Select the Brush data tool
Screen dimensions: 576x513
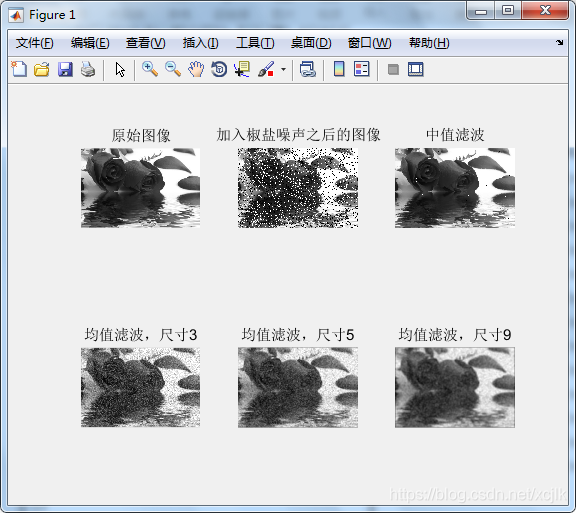click(x=266, y=69)
